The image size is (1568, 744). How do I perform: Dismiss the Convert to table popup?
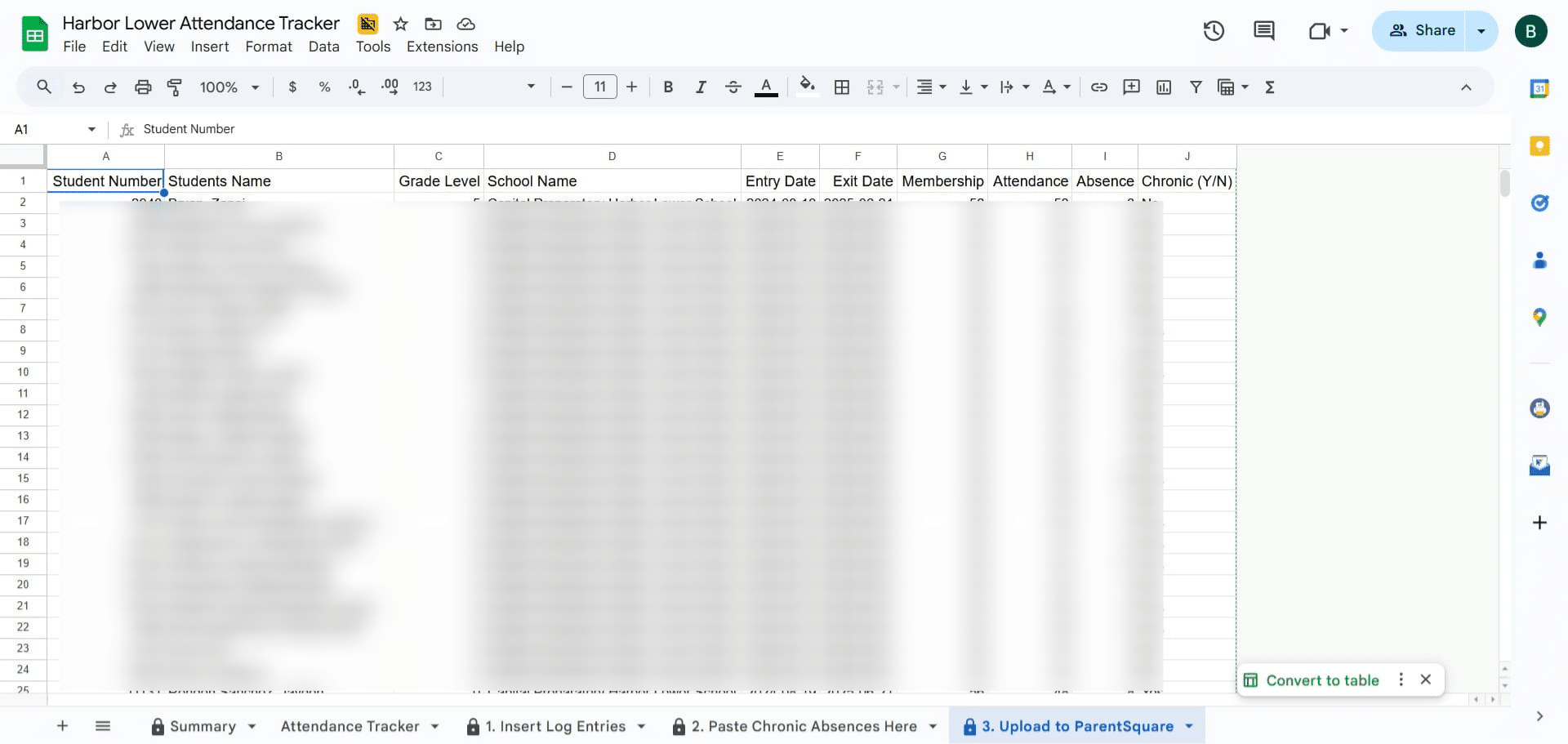click(1426, 679)
